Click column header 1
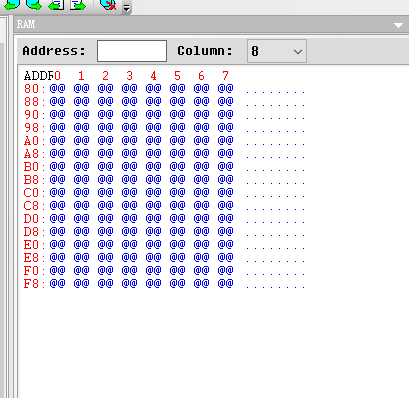 (x=81, y=76)
